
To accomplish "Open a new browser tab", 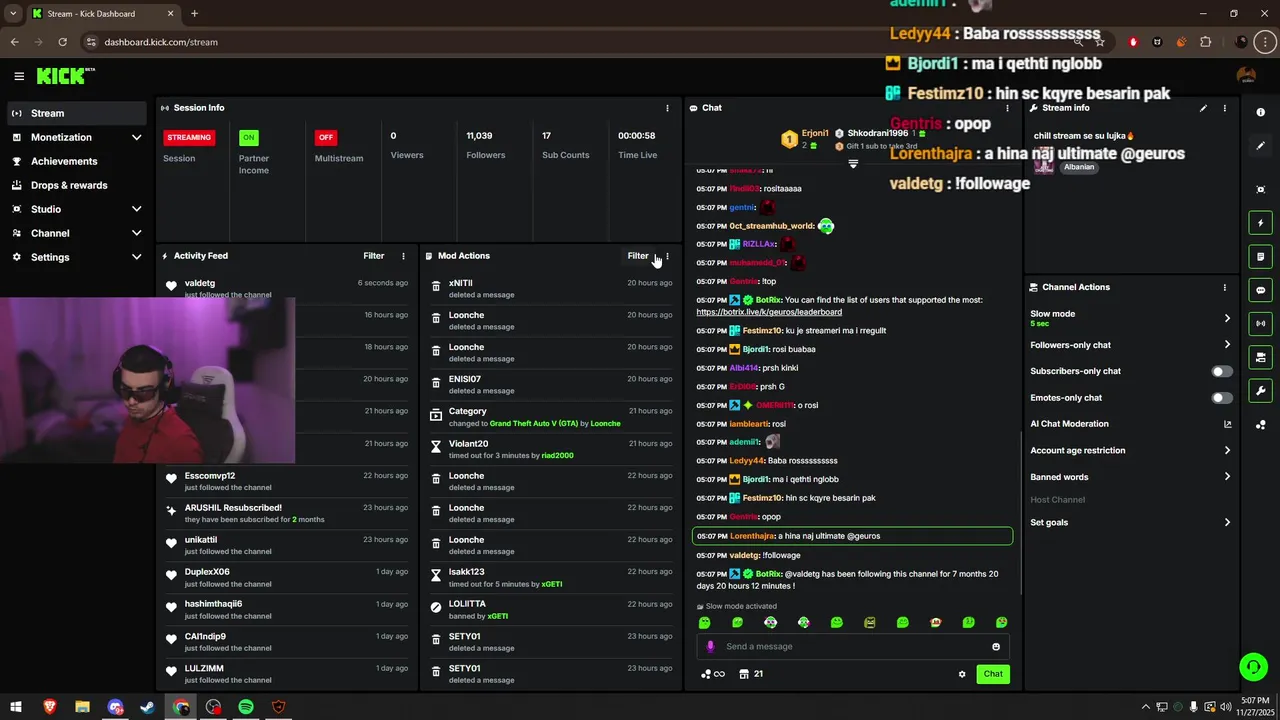I will pos(194,14).
